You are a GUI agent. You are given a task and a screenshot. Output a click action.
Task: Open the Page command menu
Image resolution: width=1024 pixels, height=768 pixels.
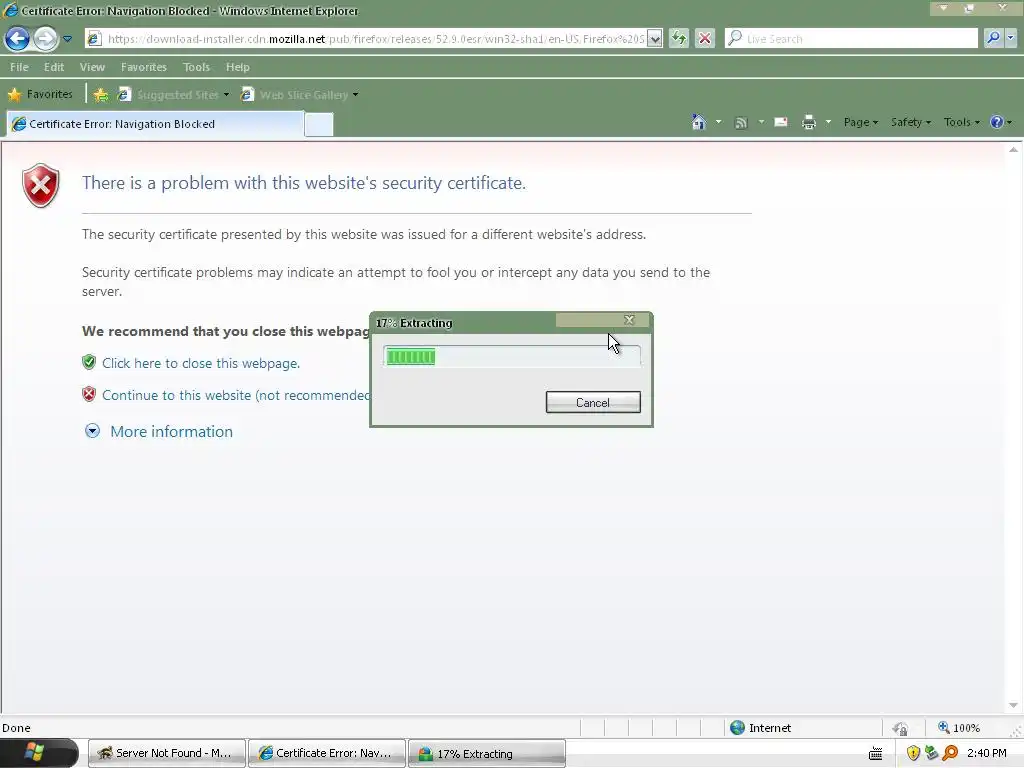(x=860, y=122)
